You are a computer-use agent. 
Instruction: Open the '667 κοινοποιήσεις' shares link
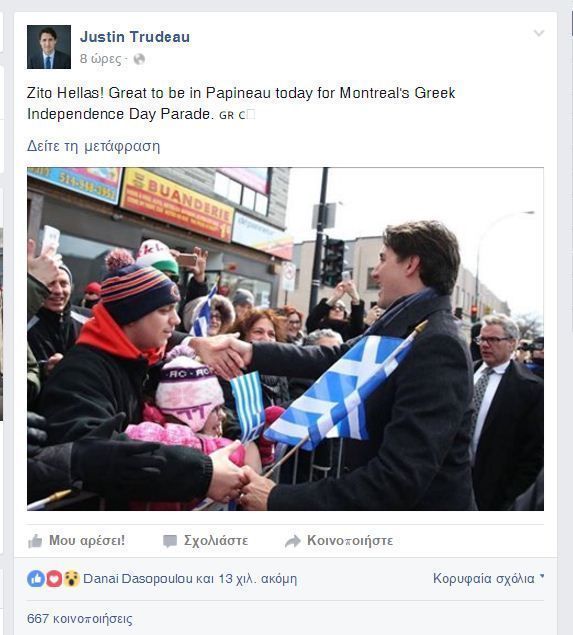(x=80, y=619)
